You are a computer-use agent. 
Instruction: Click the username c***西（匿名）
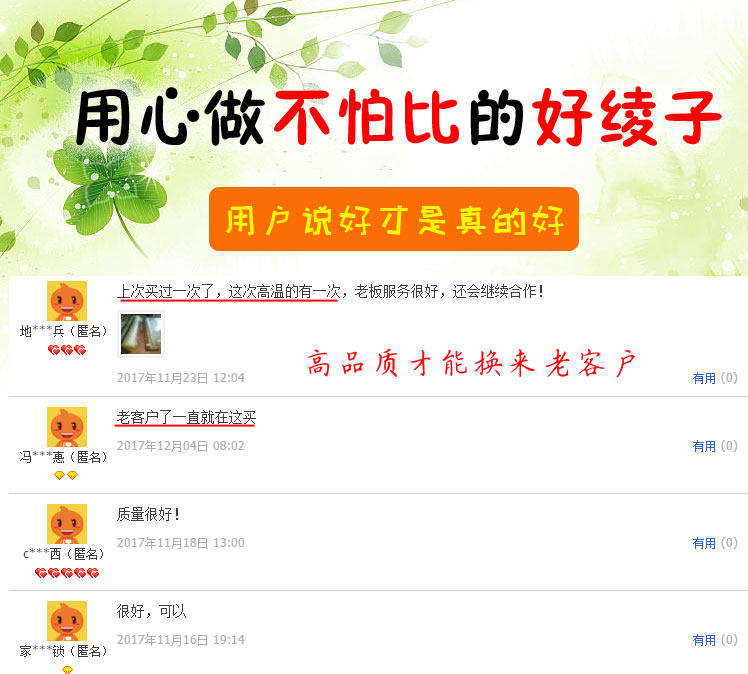click(x=64, y=554)
